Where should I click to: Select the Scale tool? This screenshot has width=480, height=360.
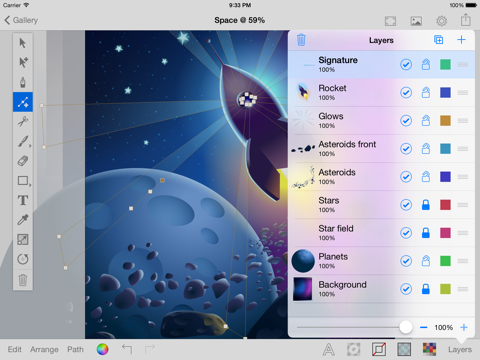[x=23, y=240]
